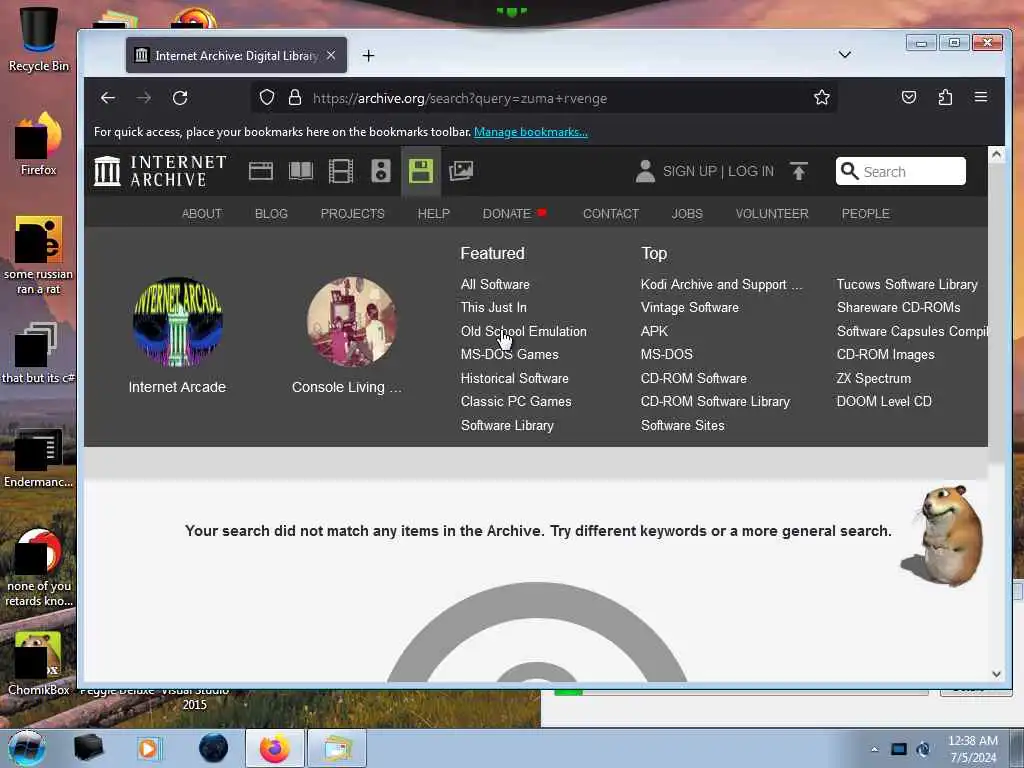Screen dimensions: 1024x768
Task: Click the Upload arrow icon
Action: (799, 171)
